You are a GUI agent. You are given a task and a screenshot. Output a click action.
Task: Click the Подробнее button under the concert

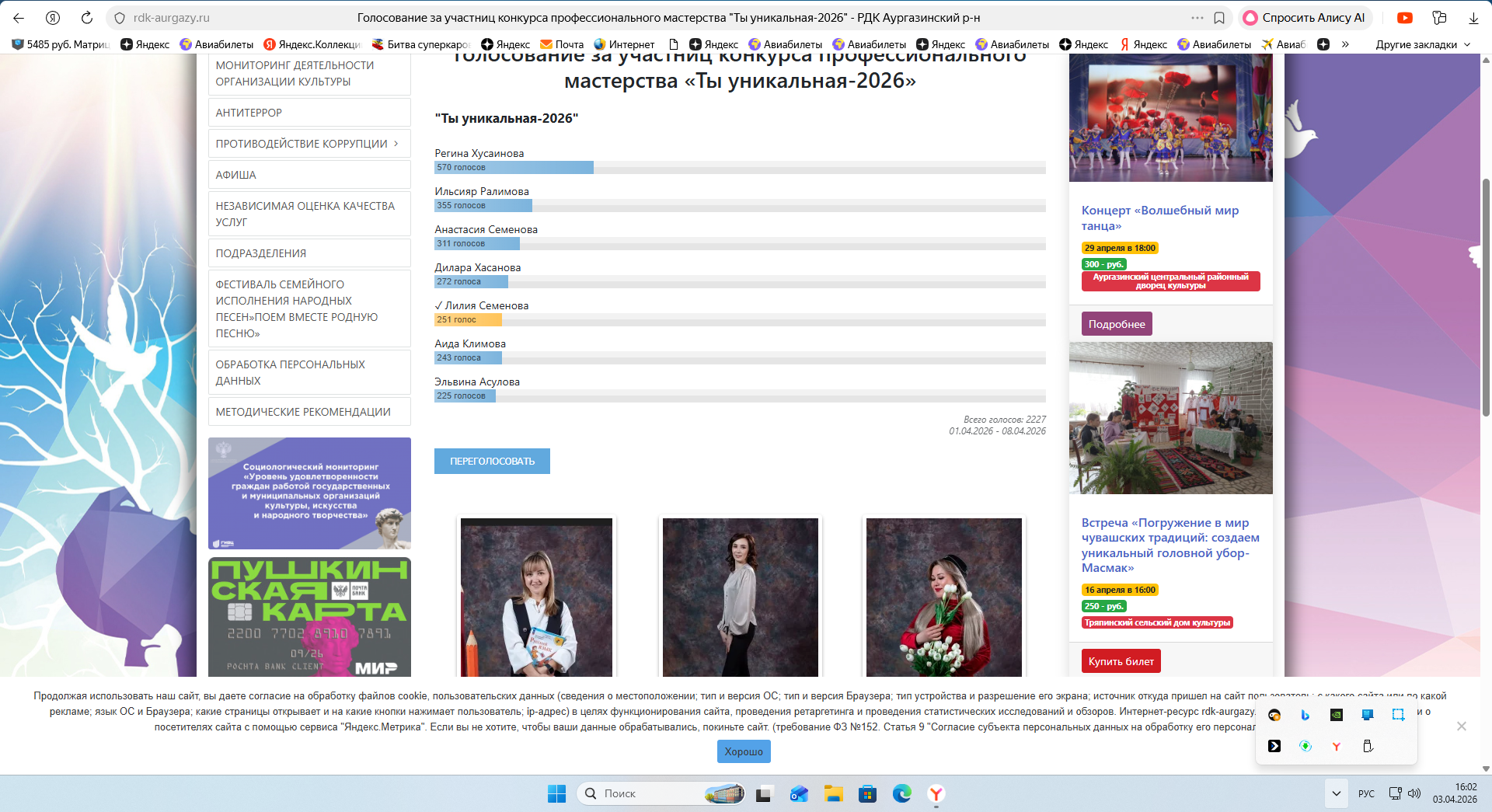1117,324
